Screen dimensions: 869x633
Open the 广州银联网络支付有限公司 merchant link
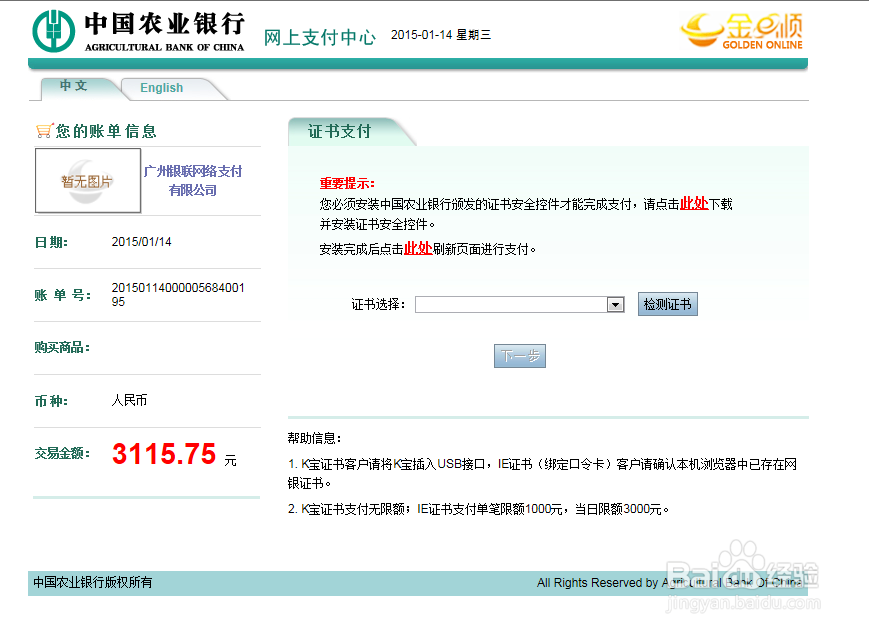(193, 181)
